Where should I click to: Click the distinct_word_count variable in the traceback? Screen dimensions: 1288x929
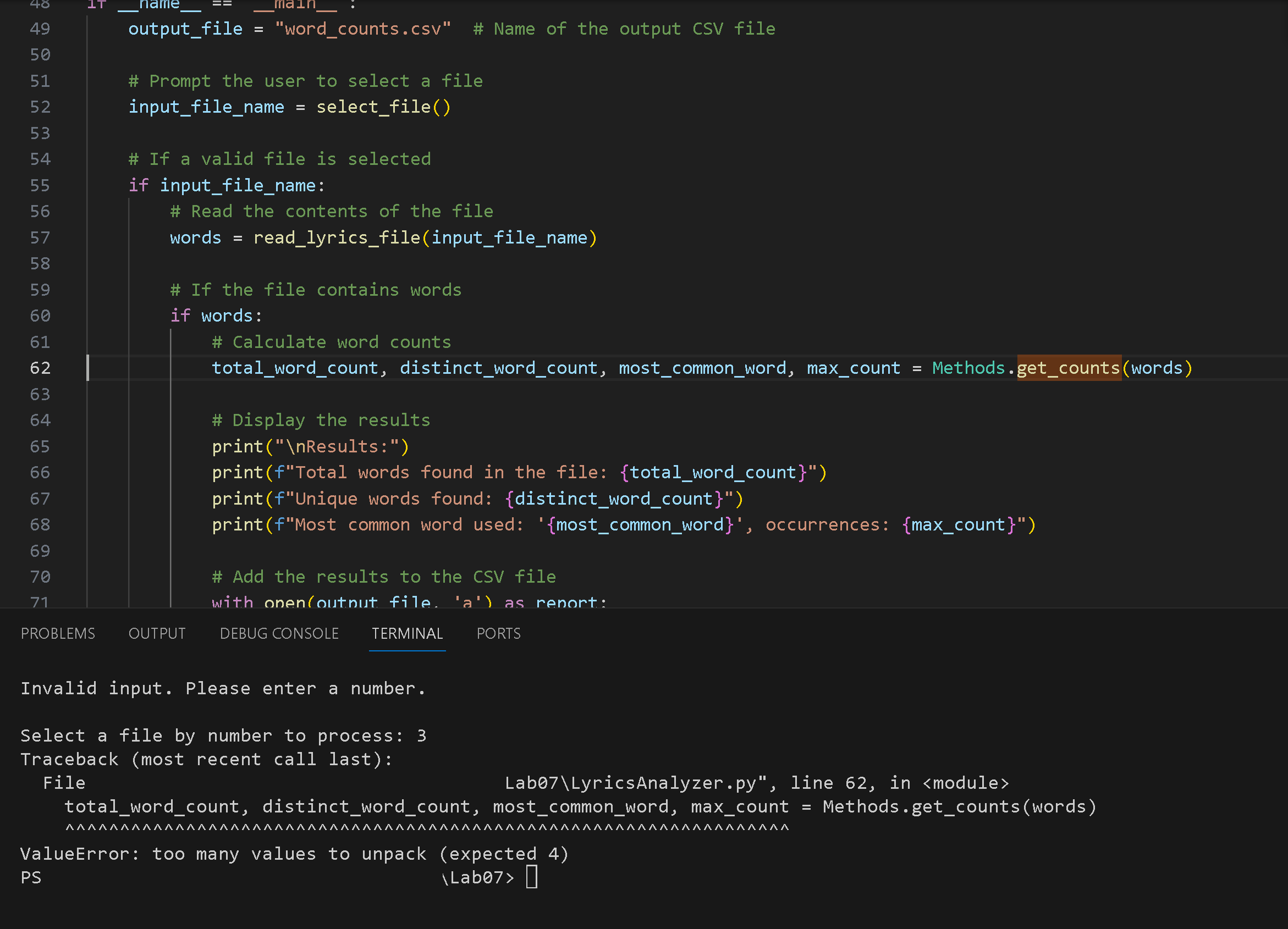point(367,806)
